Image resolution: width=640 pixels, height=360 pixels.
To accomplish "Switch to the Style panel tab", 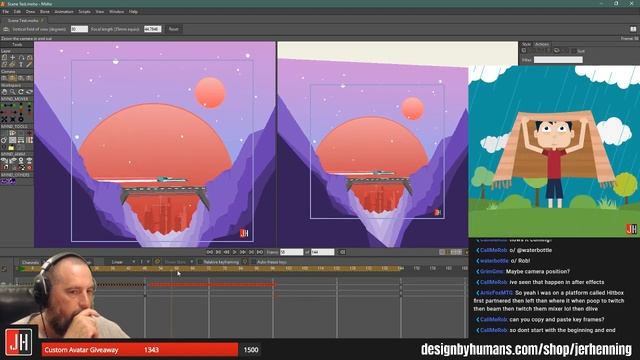I will click(x=527, y=44).
